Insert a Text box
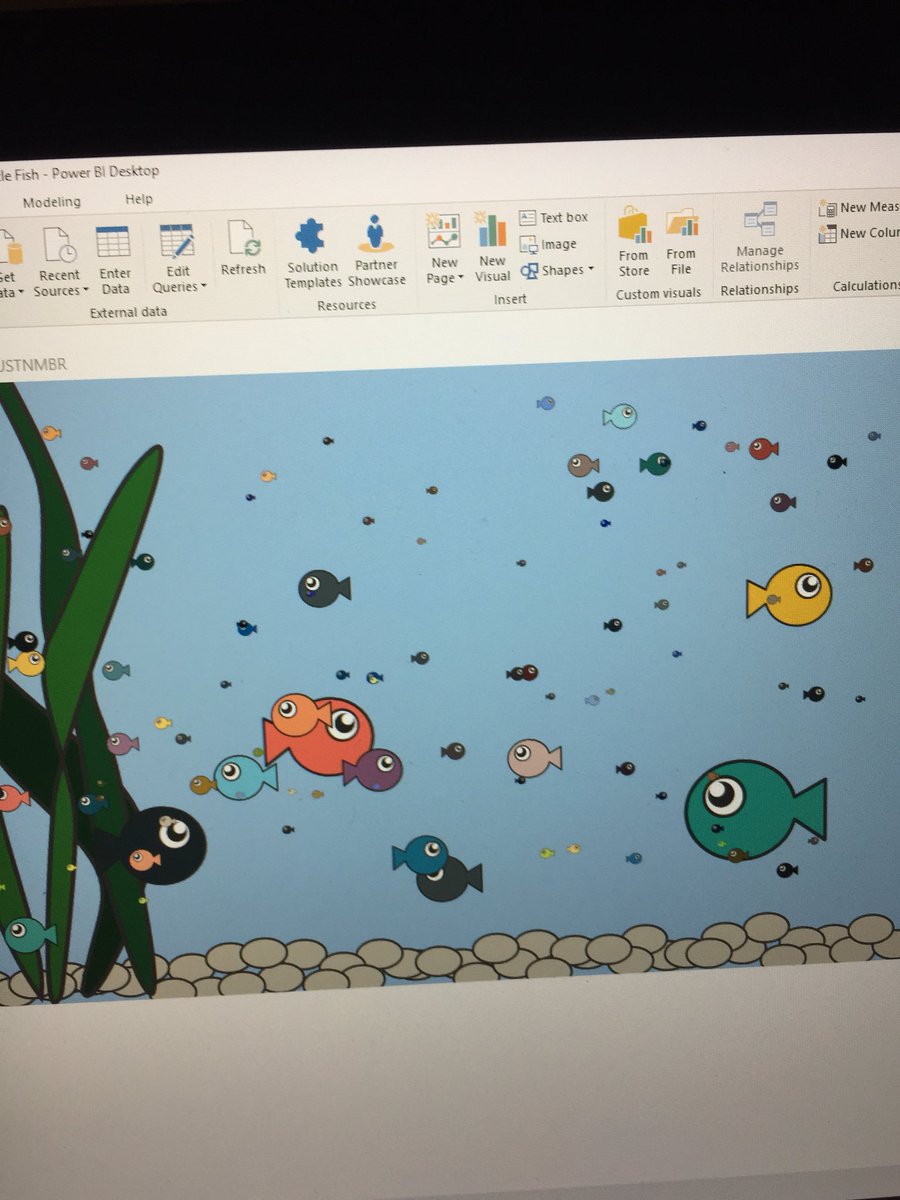The height and width of the screenshot is (1200, 900). 553,217
